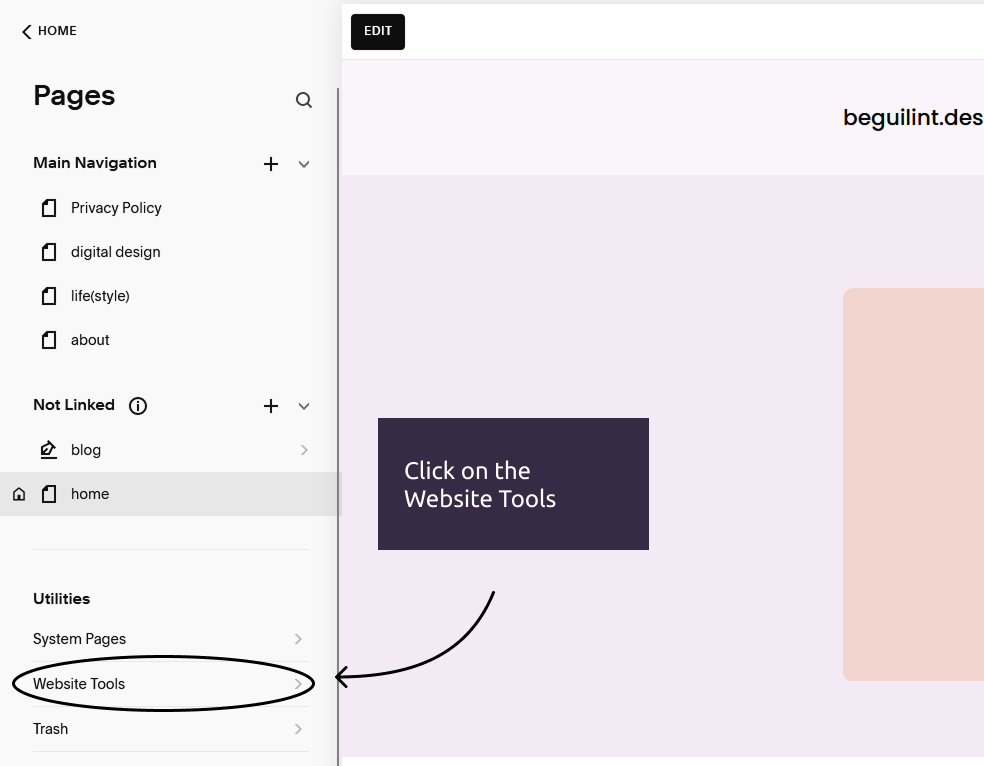Viewport: 984px width, 766px height.
Task: Open the Trash utility
Action: (x=168, y=729)
